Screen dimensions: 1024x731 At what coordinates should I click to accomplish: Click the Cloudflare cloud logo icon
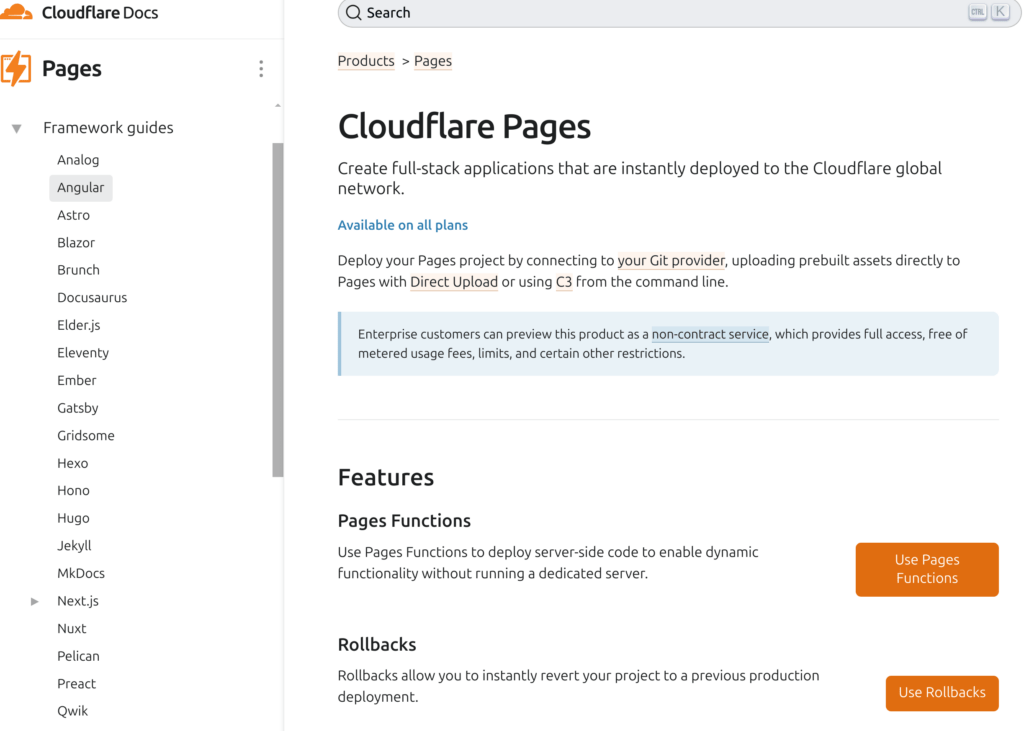click(16, 12)
